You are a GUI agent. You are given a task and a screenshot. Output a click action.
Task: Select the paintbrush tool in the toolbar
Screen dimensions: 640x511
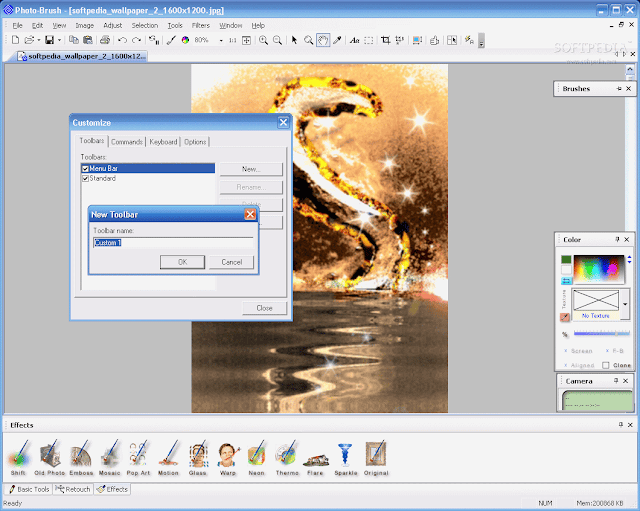(171, 40)
